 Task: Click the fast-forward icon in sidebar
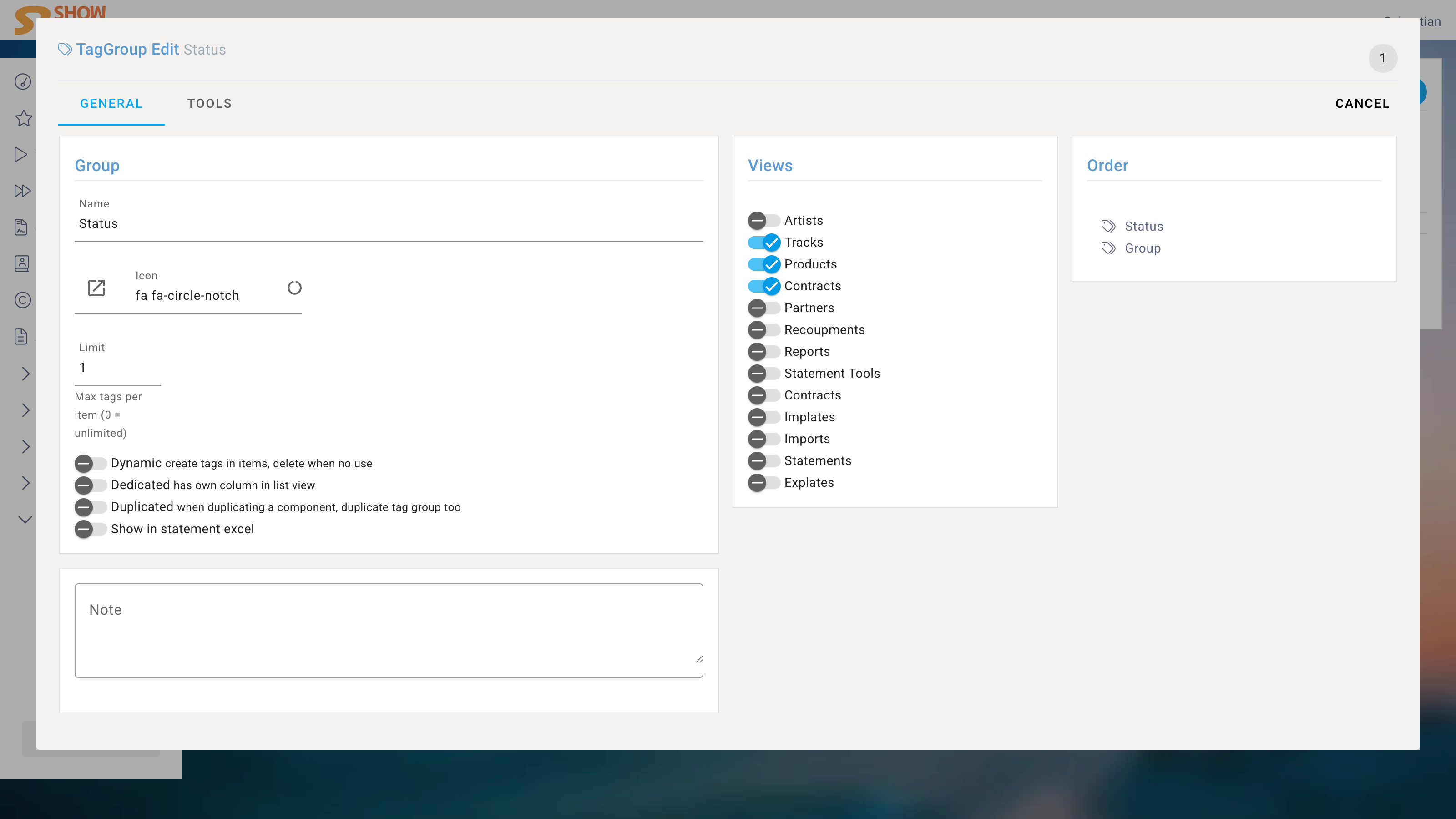tap(22, 191)
